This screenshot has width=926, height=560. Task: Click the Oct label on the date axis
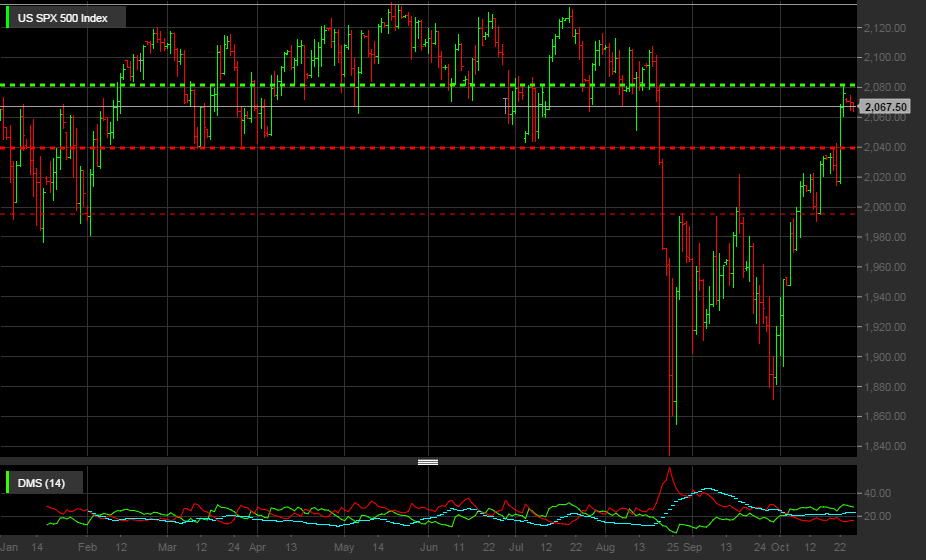tap(781, 549)
